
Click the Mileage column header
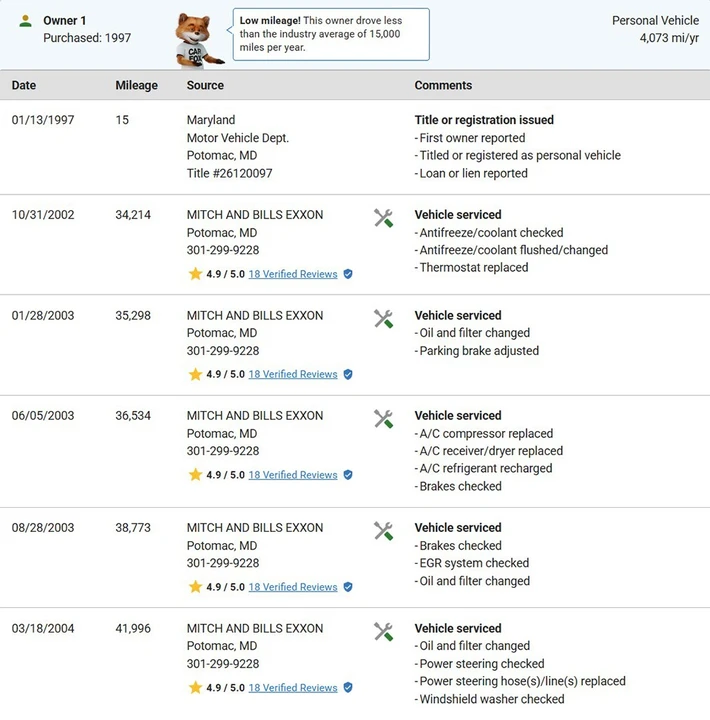click(136, 85)
